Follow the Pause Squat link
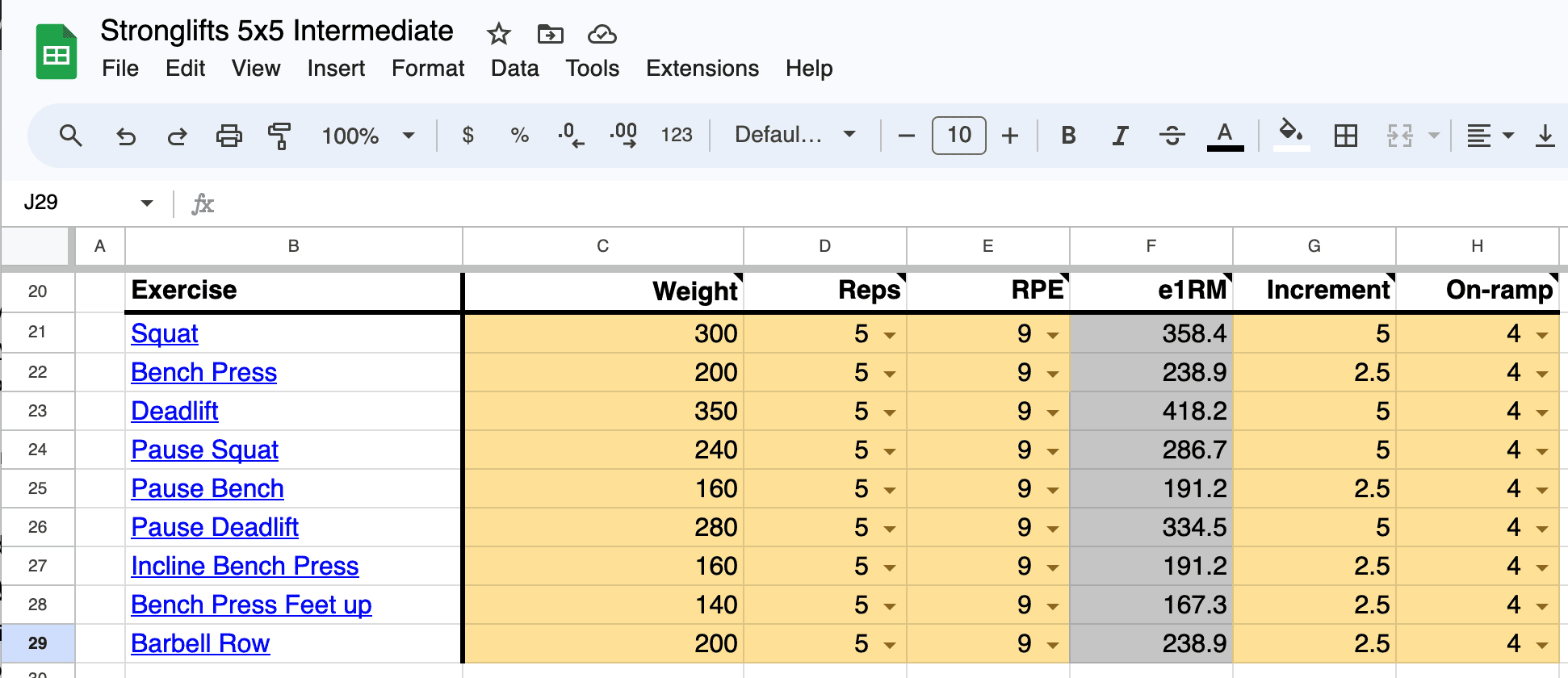1568x678 pixels. tap(204, 450)
